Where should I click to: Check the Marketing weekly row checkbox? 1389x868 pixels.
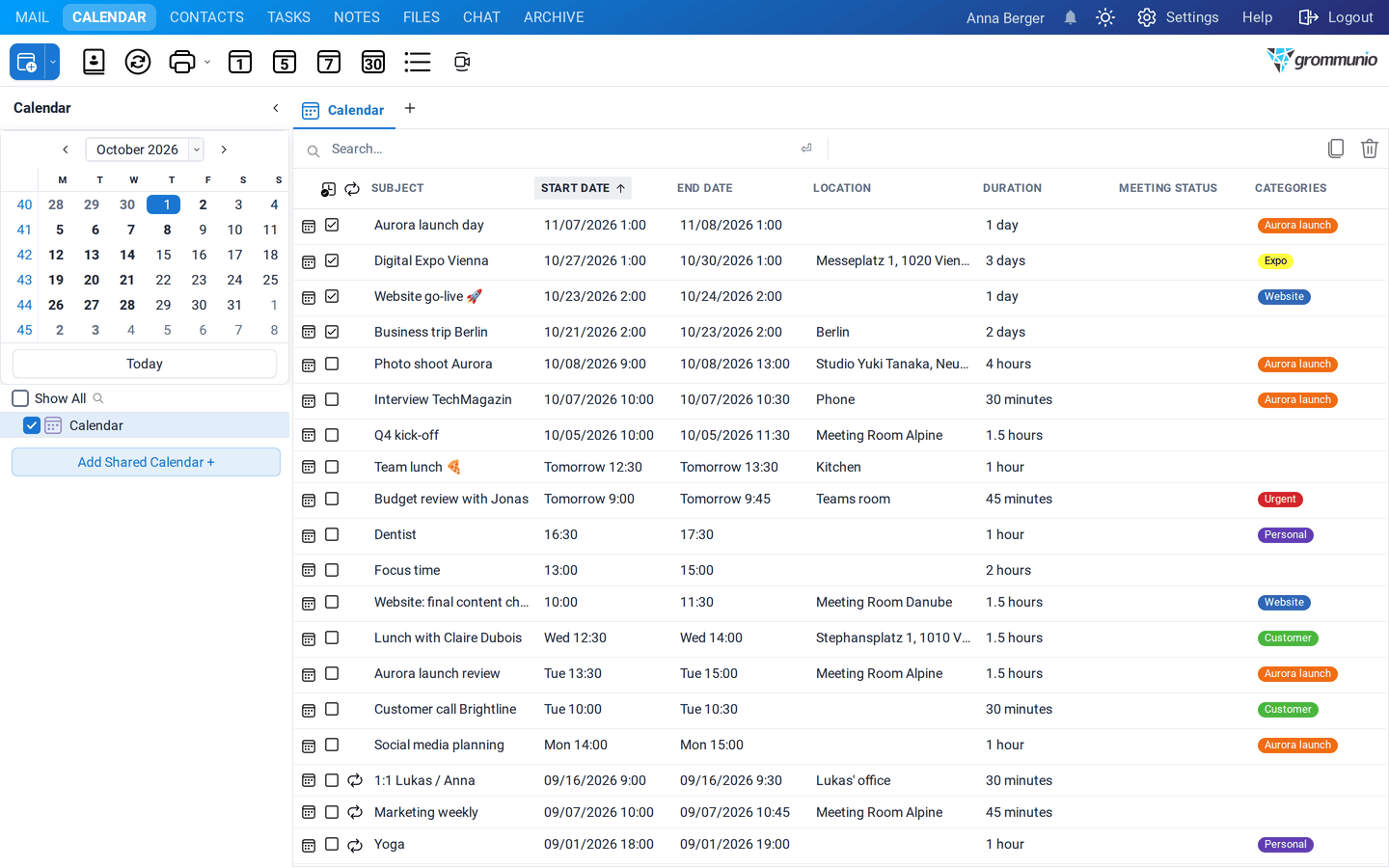(x=332, y=812)
